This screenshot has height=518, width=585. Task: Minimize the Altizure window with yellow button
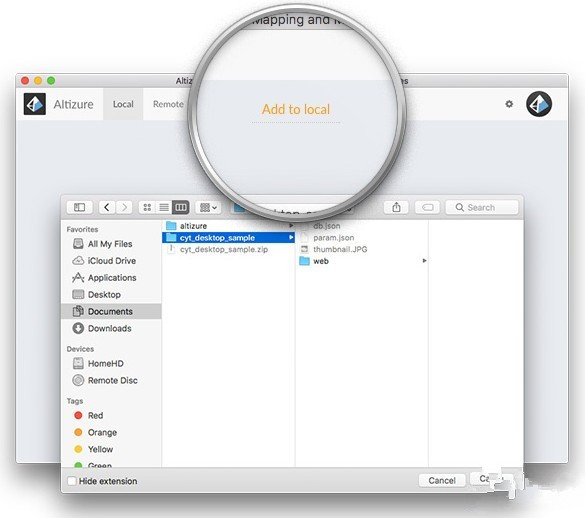(38, 81)
